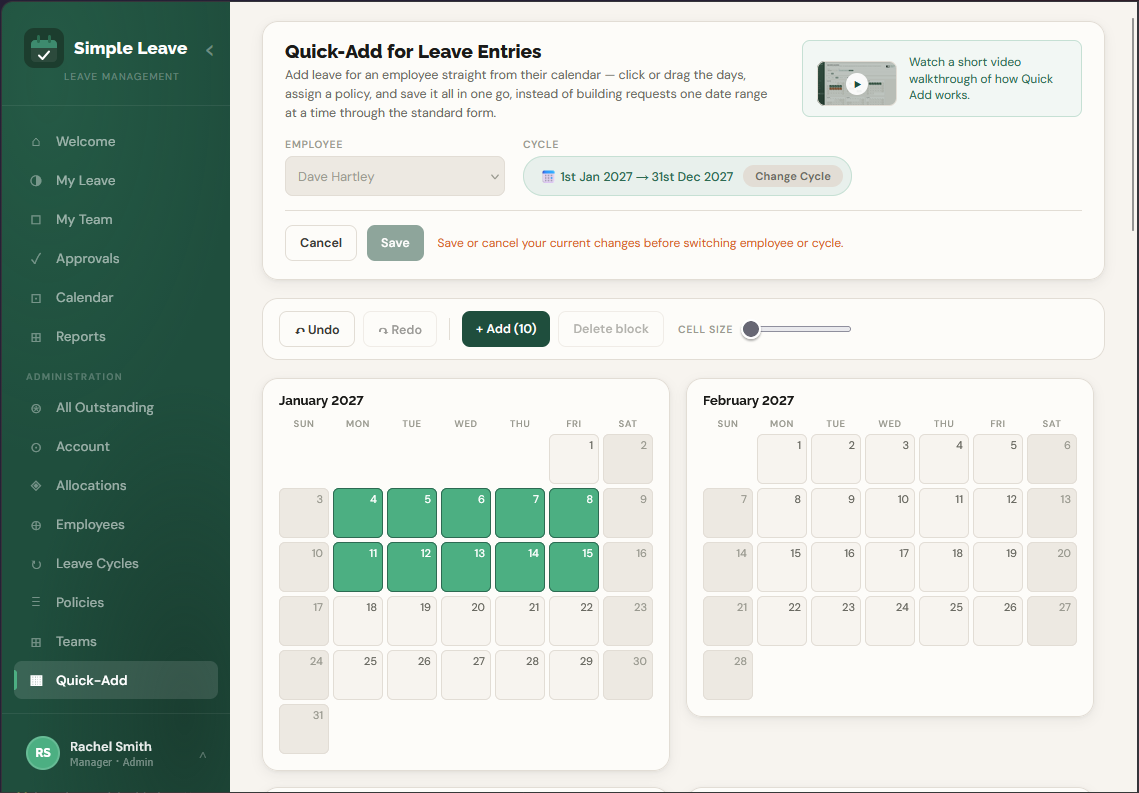Adjust the Cell Size slider handle
The image size is (1139, 793).
click(x=751, y=330)
